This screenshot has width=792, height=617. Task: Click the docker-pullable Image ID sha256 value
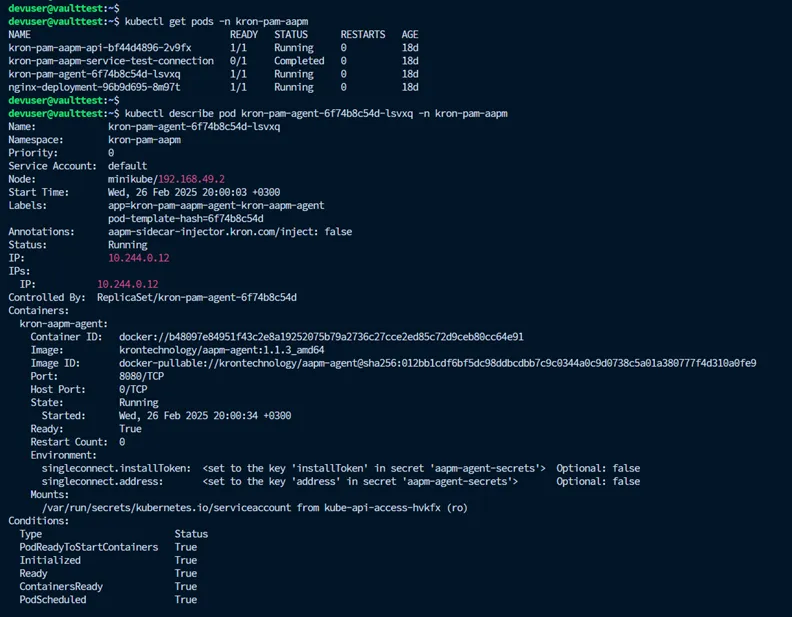[x=437, y=363]
